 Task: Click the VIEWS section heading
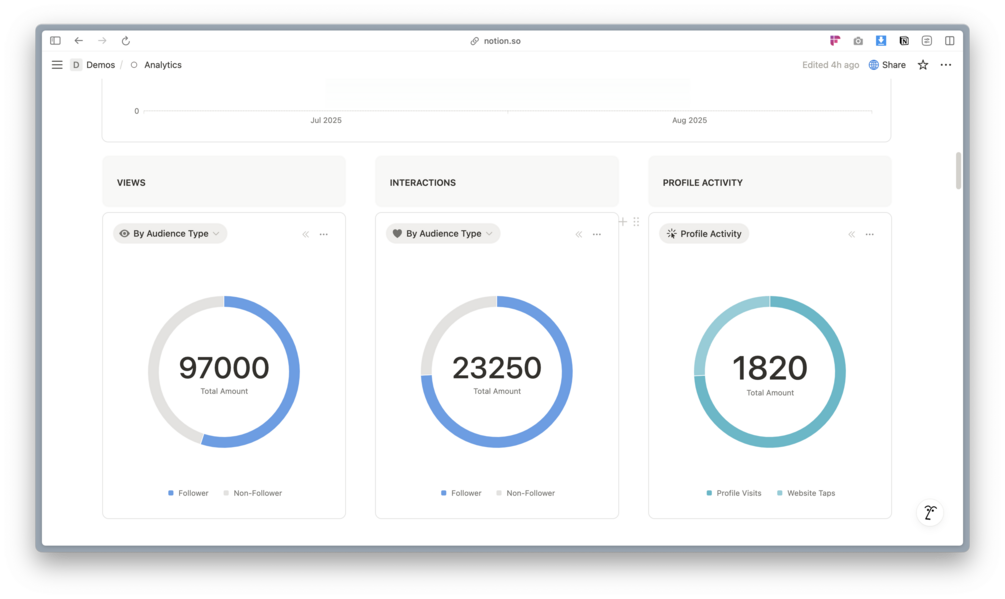point(131,183)
